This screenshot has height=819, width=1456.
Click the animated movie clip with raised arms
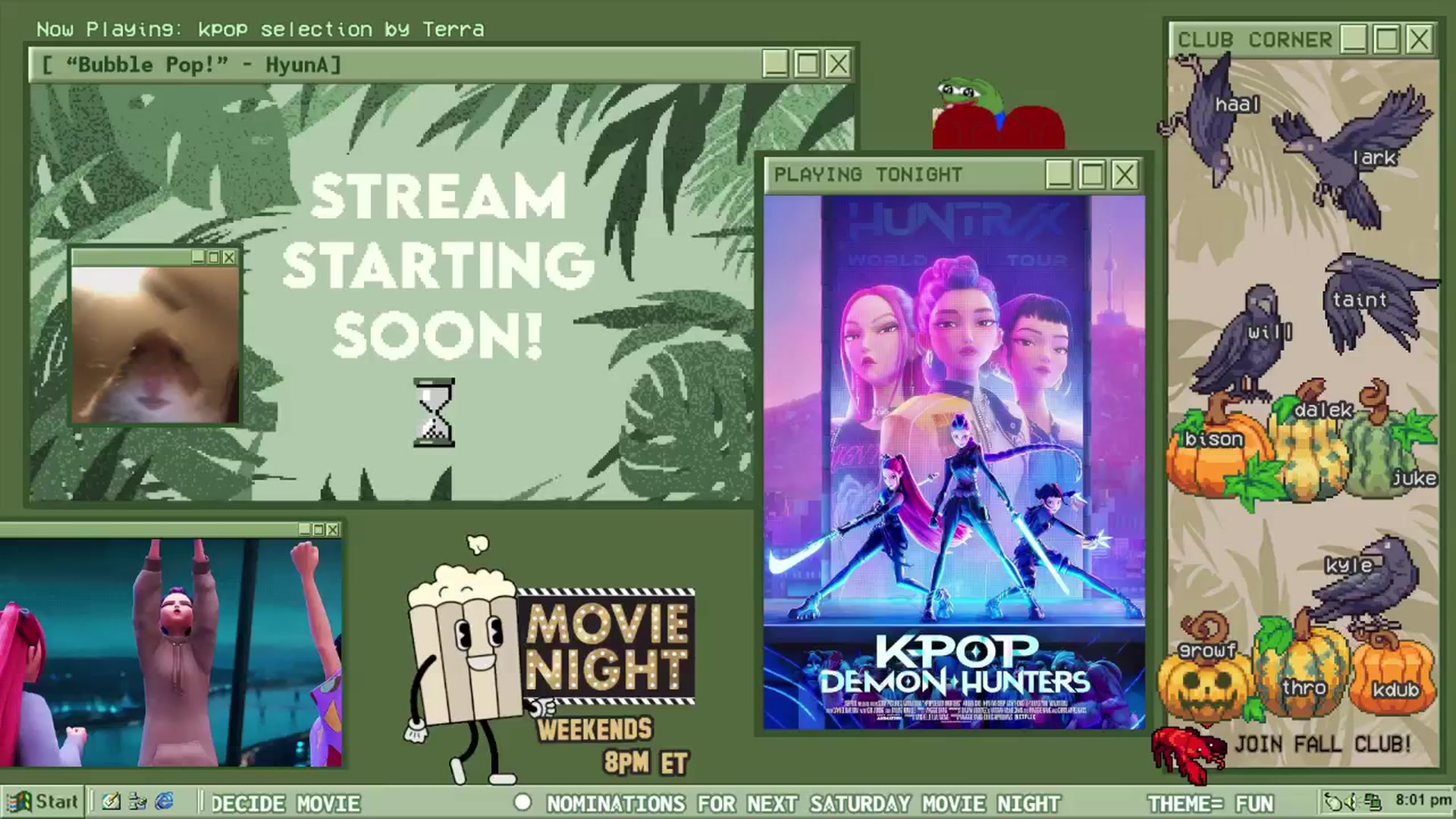coord(171,652)
